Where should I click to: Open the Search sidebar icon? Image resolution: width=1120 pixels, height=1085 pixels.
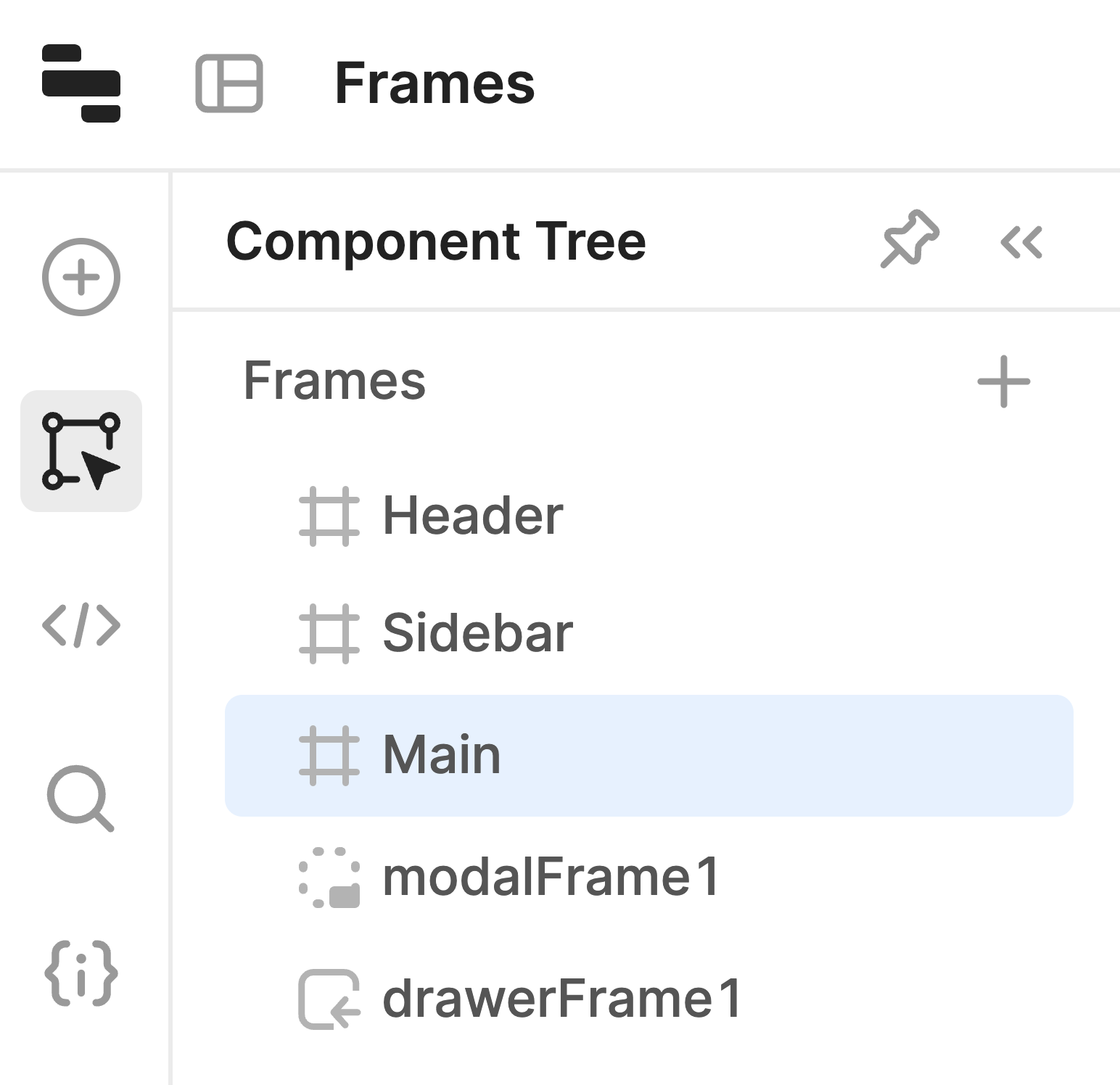[81, 798]
